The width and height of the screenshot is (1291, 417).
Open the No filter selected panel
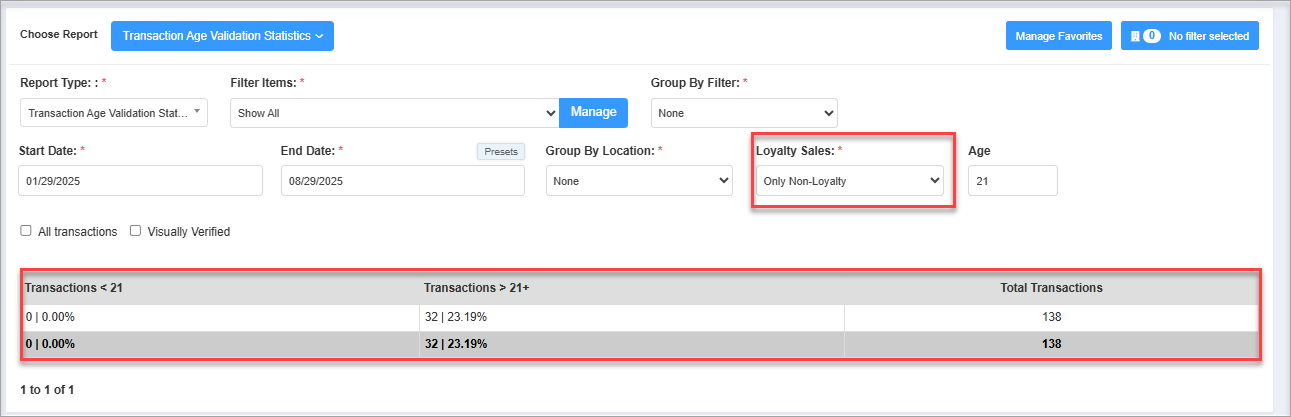click(1189, 36)
